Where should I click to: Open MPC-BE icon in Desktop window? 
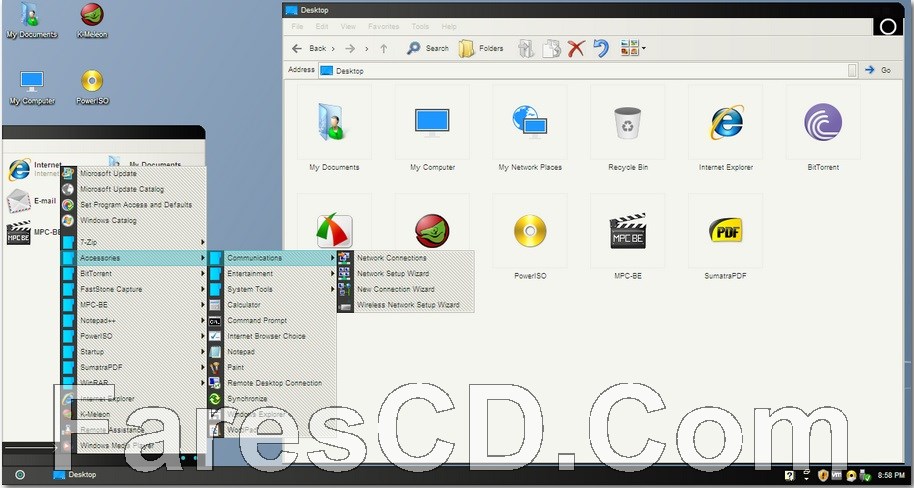pyautogui.click(x=628, y=231)
